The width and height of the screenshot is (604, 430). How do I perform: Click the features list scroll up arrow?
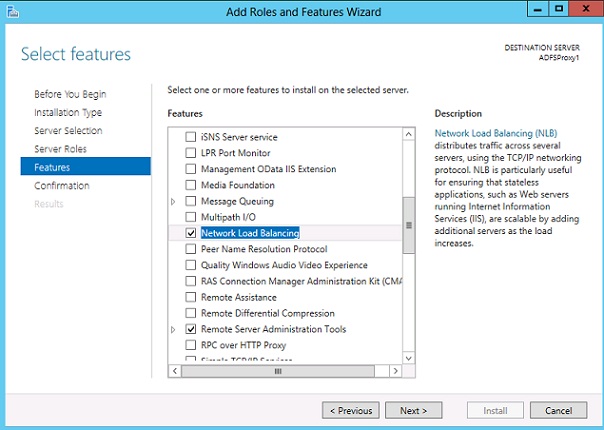(409, 134)
